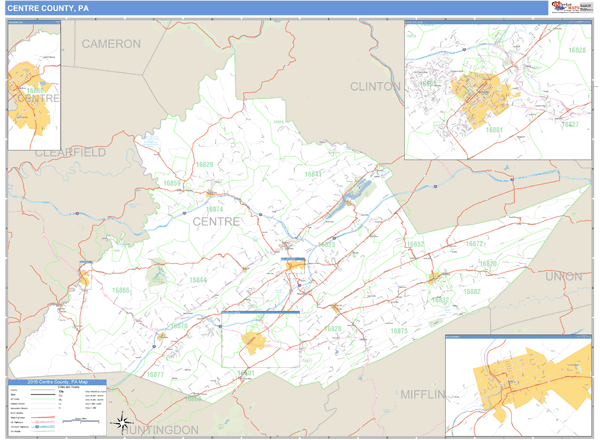The width and height of the screenshot is (600, 440).
Task: Click ZIP code 16872 label
Action: [474, 244]
